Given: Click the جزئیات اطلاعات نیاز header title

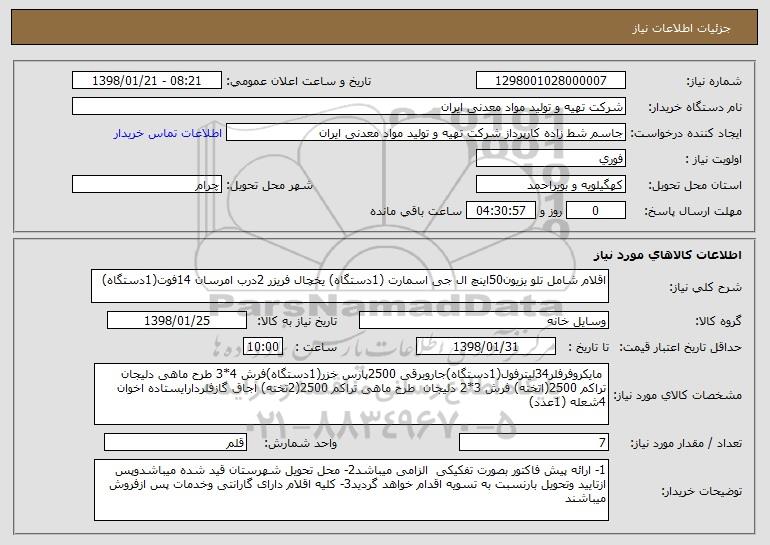Looking at the screenshot, I should click(681, 28).
